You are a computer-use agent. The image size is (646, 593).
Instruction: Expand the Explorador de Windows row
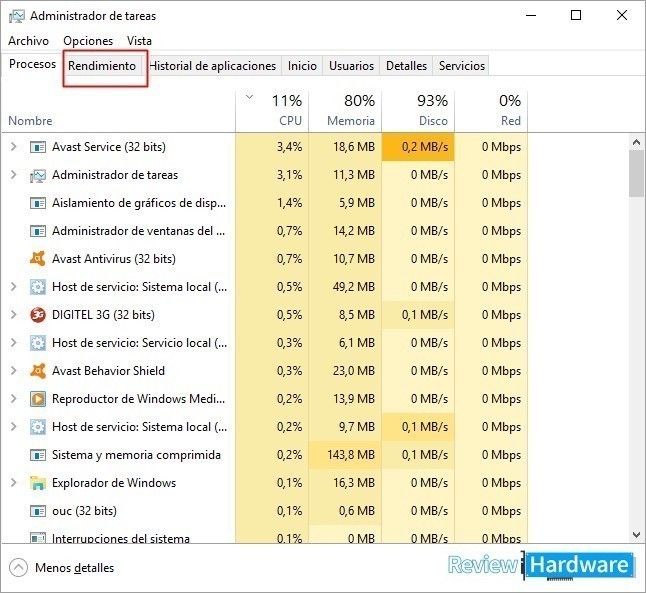(14, 483)
